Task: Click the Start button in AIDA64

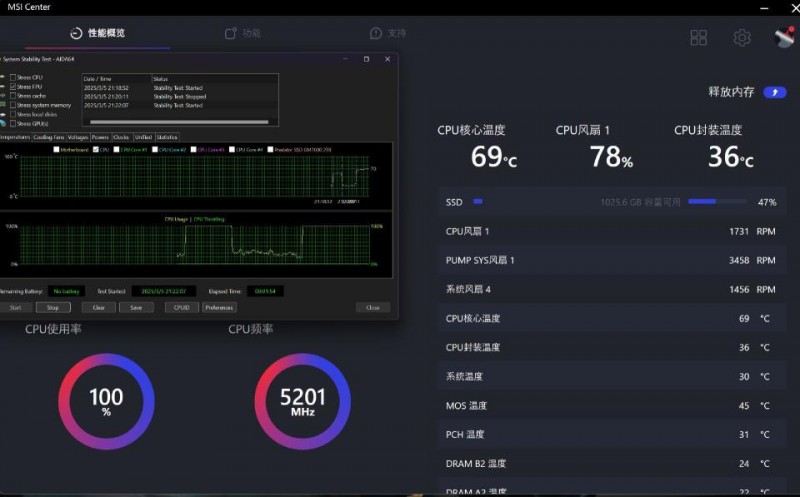Action: [x=16, y=307]
